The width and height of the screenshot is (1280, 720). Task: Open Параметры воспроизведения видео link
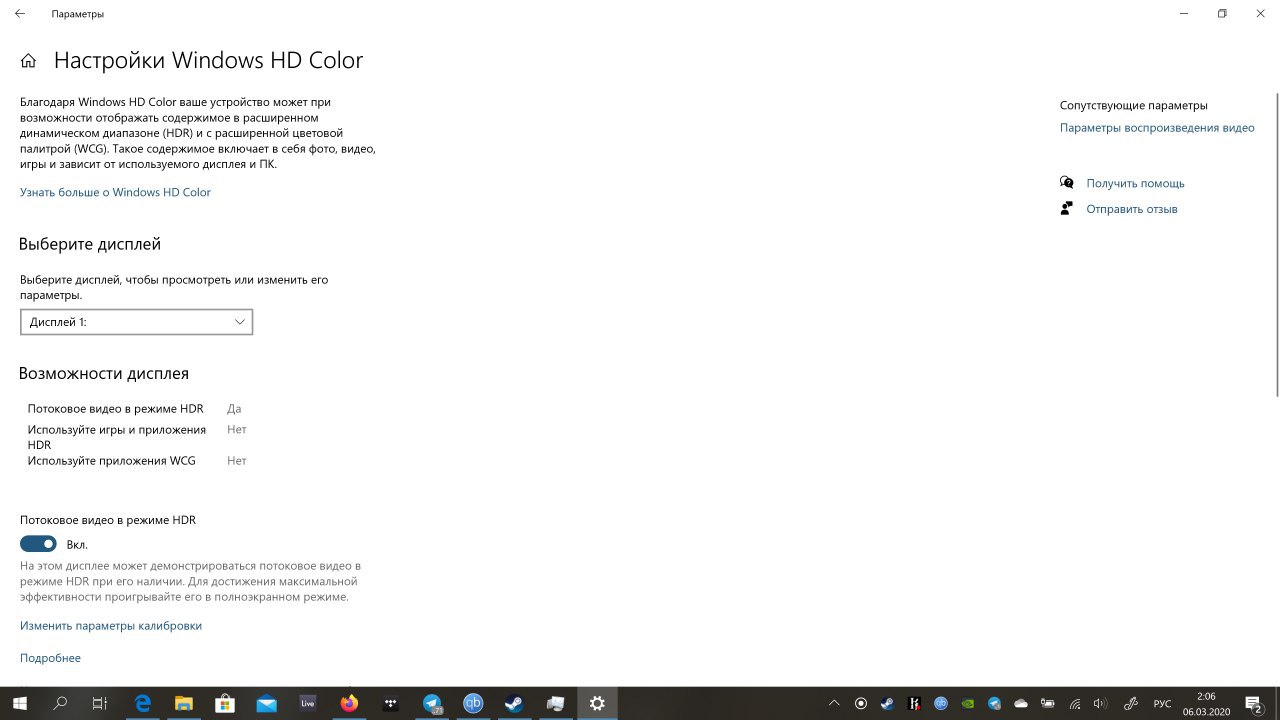click(x=1157, y=128)
